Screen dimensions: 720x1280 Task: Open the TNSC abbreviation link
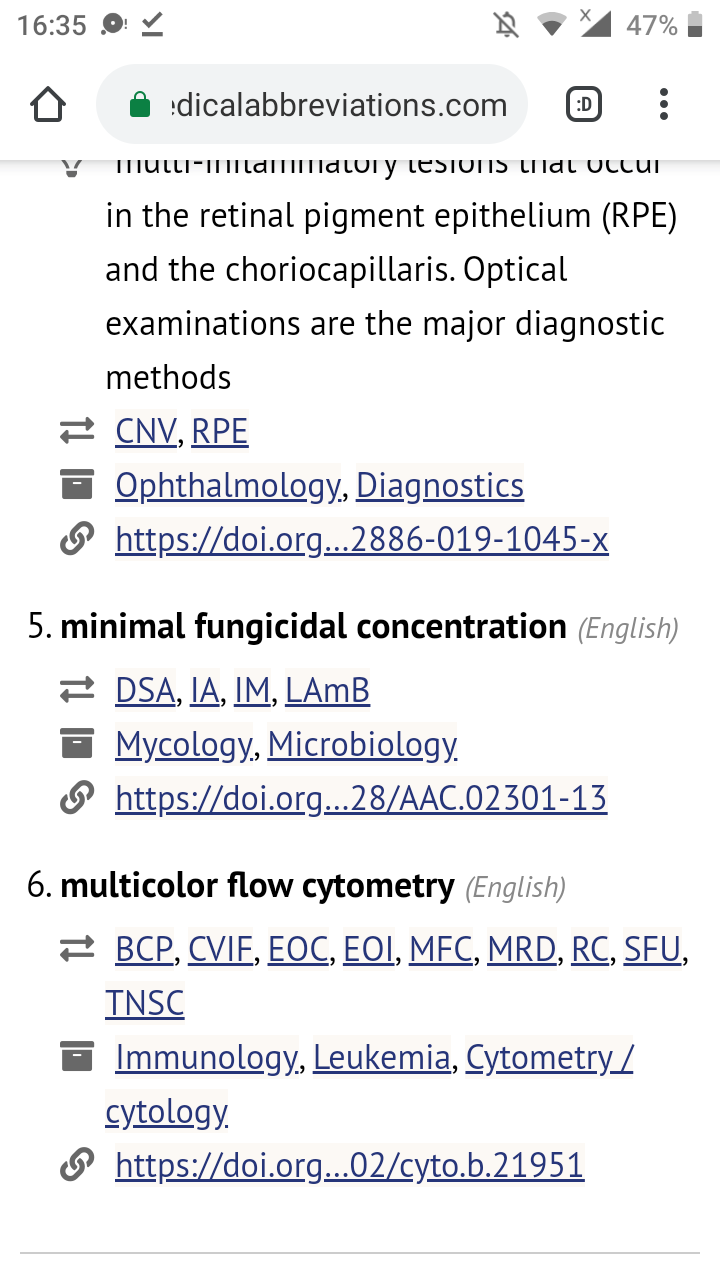pos(145,1003)
